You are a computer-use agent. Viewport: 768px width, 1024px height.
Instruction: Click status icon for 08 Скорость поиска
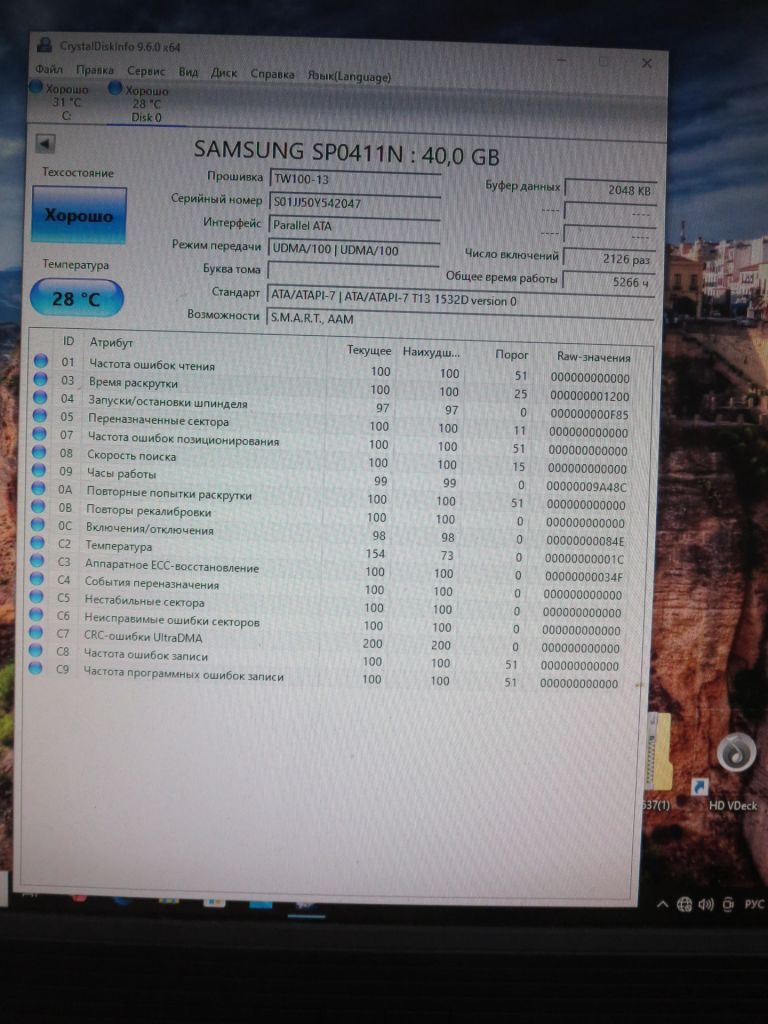click(x=39, y=452)
